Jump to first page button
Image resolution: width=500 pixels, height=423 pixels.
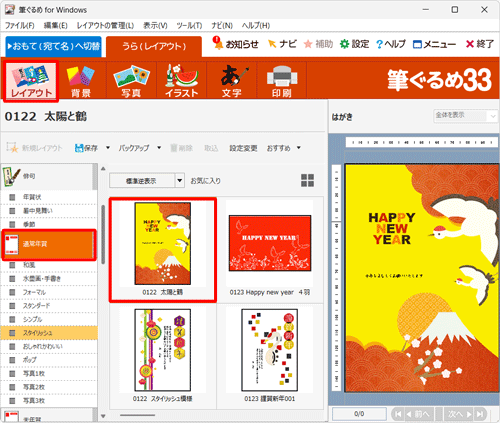pyautogui.click(x=398, y=414)
